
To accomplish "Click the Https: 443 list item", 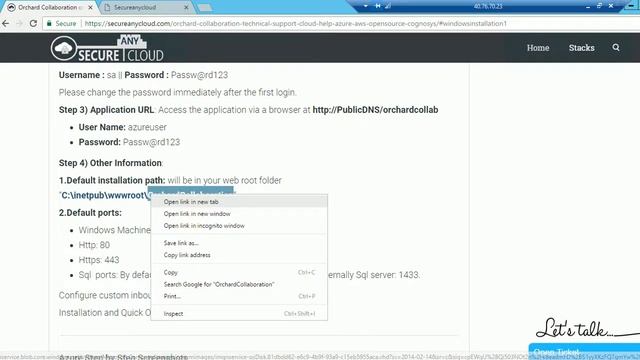I will (99, 260).
